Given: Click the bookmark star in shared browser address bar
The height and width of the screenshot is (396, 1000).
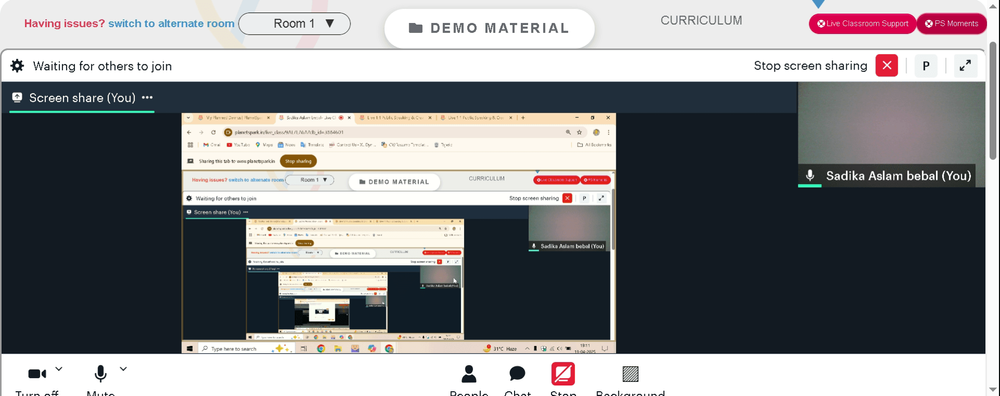Looking at the screenshot, I should click(579, 132).
